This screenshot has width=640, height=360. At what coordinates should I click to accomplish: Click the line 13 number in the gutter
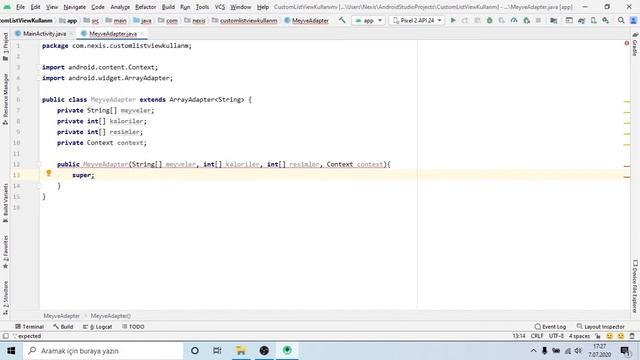(16, 175)
